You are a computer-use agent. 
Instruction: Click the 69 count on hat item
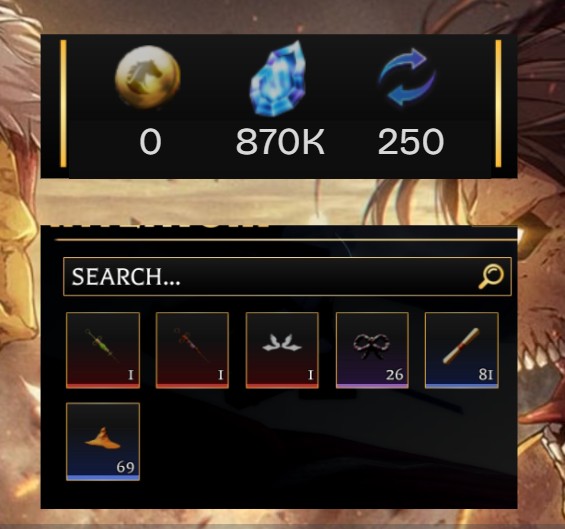point(125,467)
